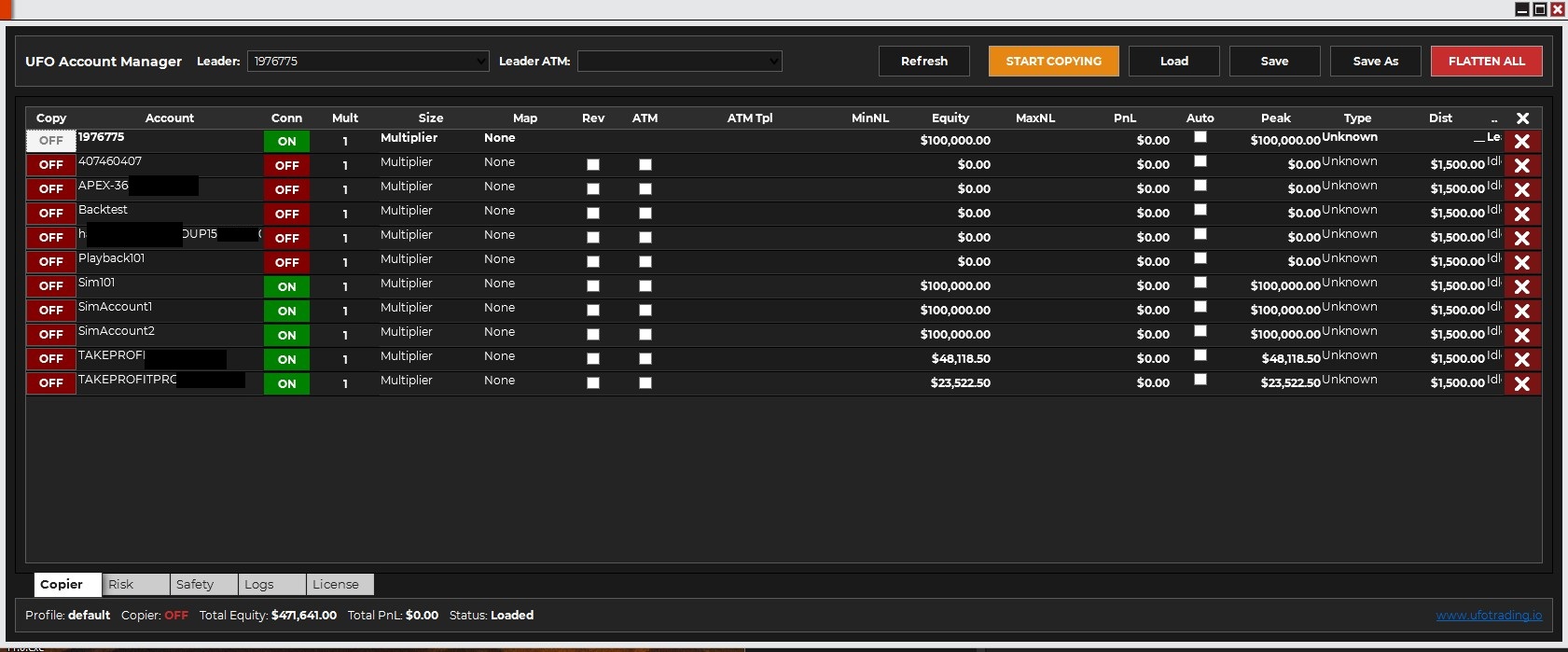Toggle Copy OFF button for account 407460407

click(51, 165)
